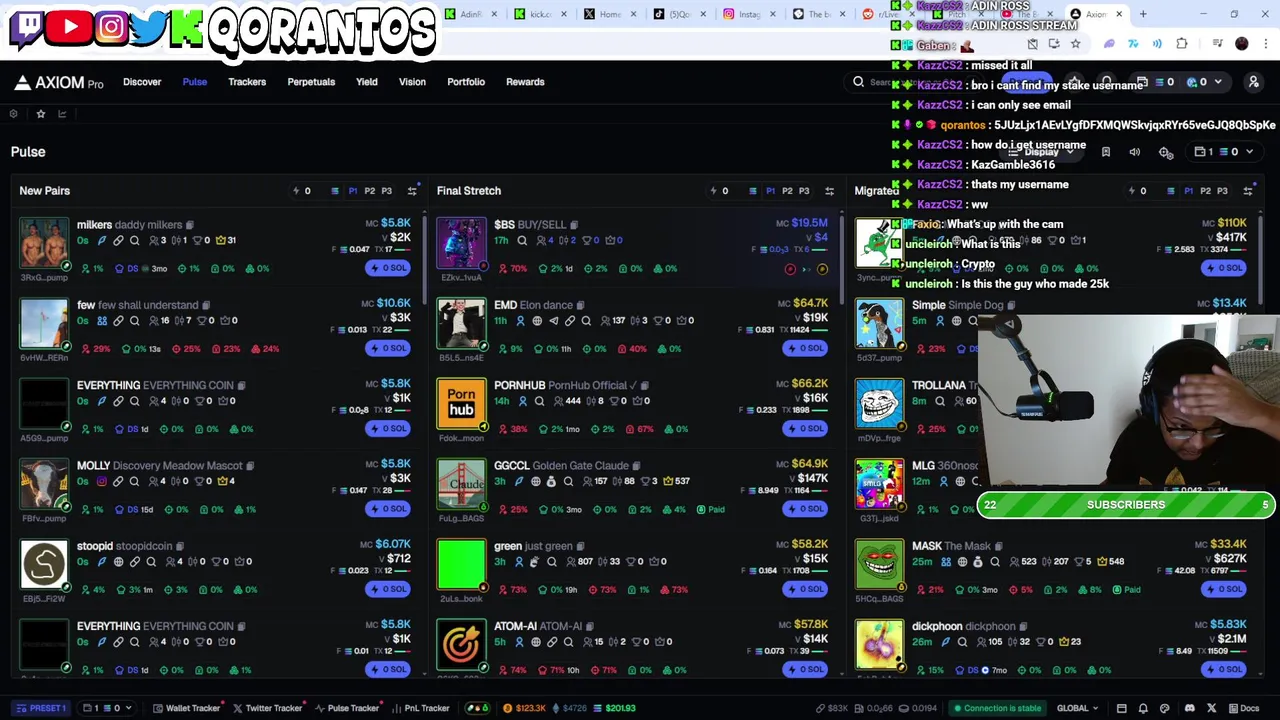The image size is (1280, 720).
Task: Open the link icon in the milkers row
Action: (118, 240)
